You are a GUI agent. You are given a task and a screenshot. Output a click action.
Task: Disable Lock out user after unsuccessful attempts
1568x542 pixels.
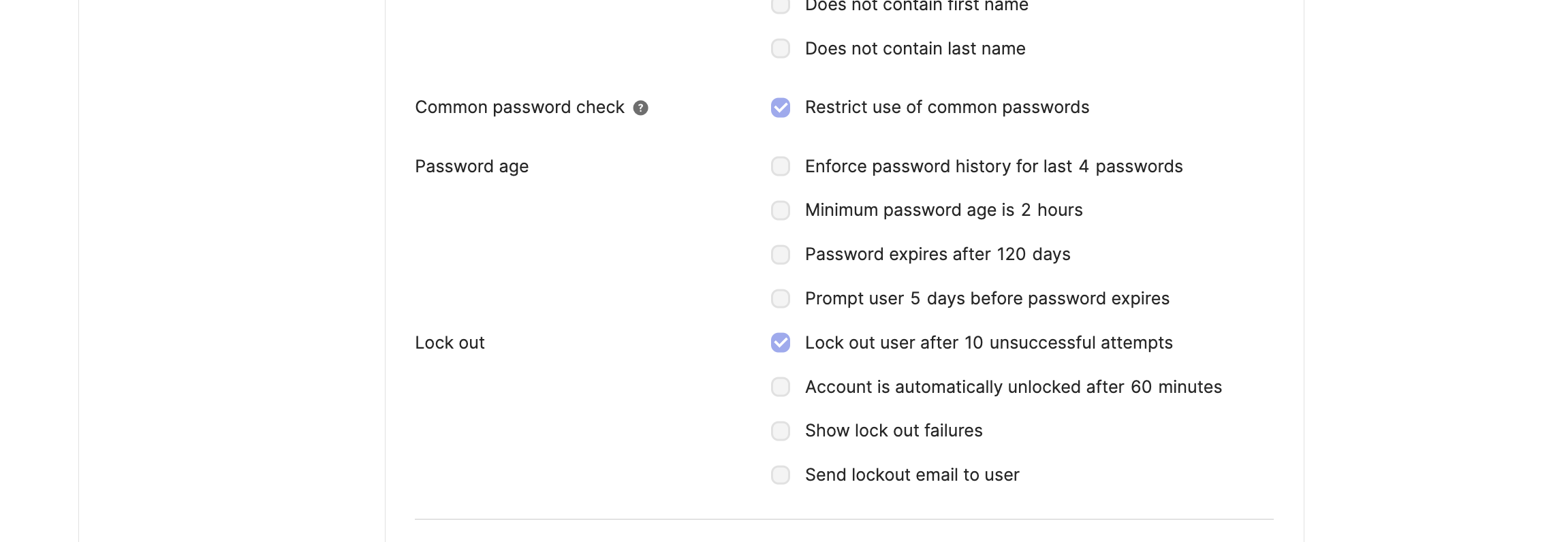point(781,343)
